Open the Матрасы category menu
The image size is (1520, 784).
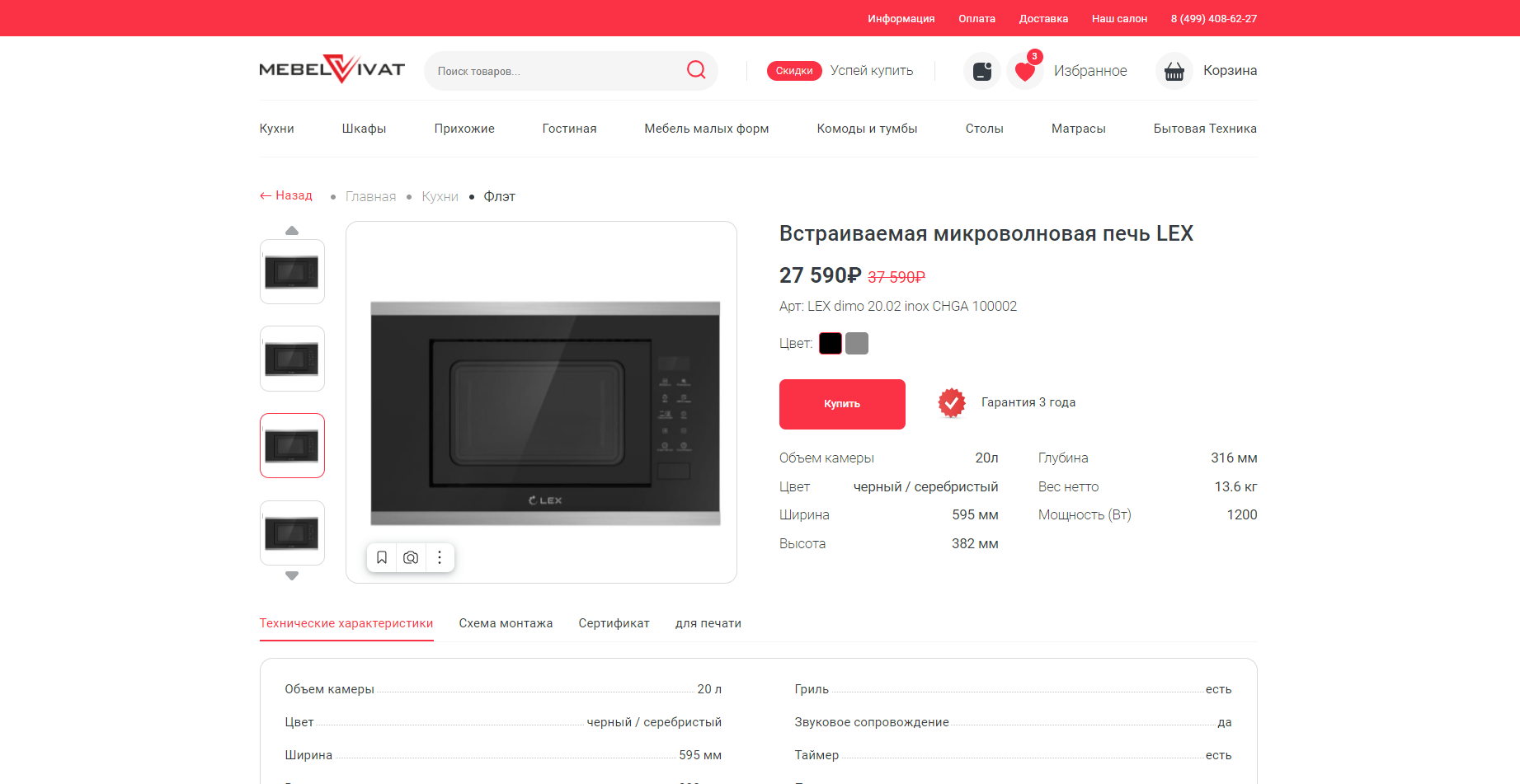[1078, 129]
